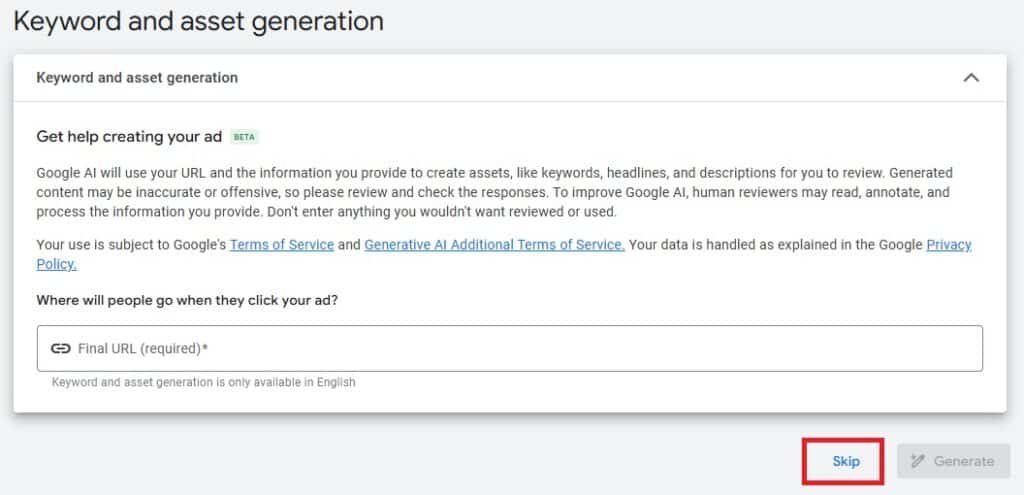The width and height of the screenshot is (1024, 495).
Task: Click the 'Final URL (required)' placeholder text
Action: coord(143,349)
